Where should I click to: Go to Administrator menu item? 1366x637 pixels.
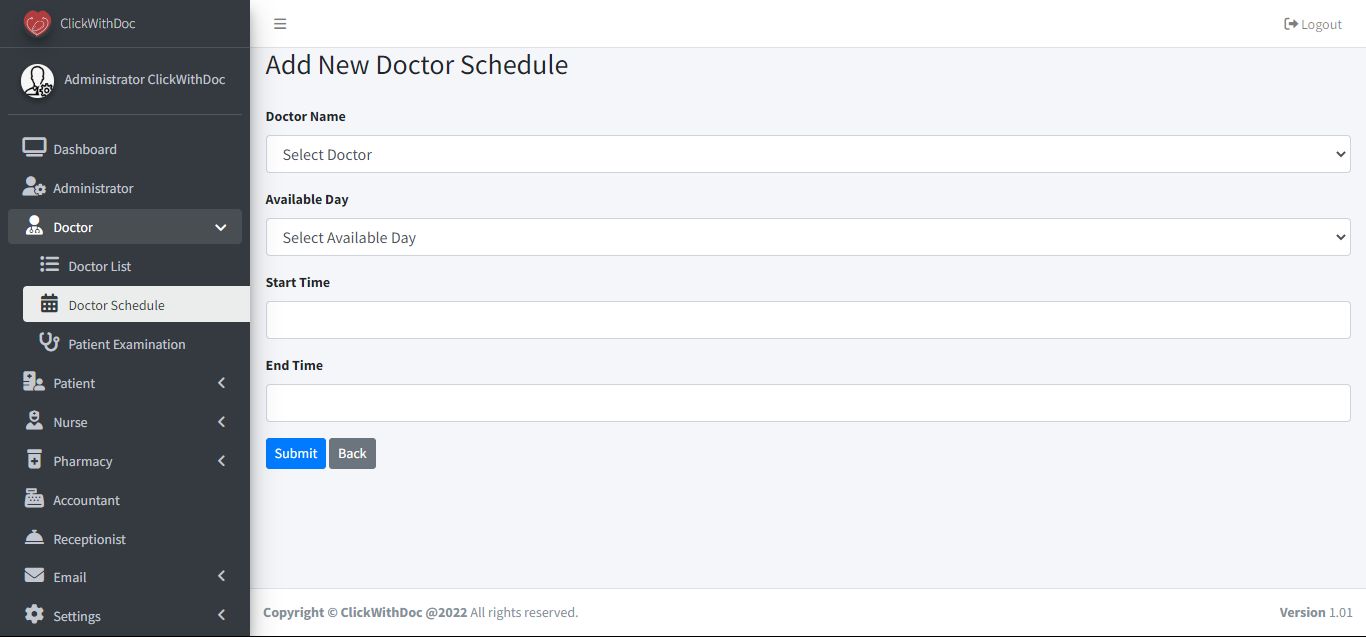(93, 188)
